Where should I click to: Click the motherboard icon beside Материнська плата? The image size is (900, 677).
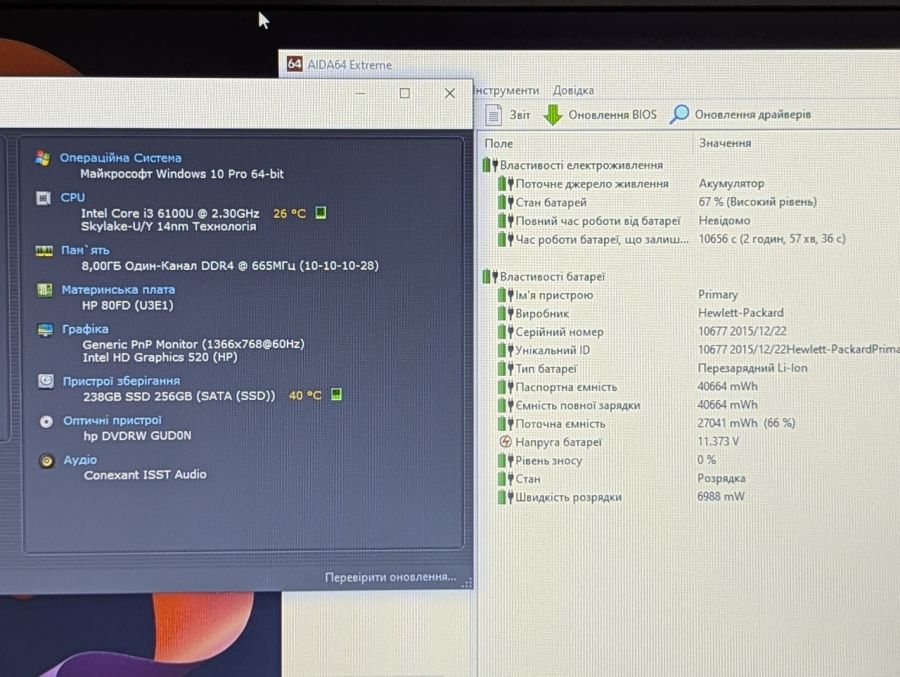(45, 290)
